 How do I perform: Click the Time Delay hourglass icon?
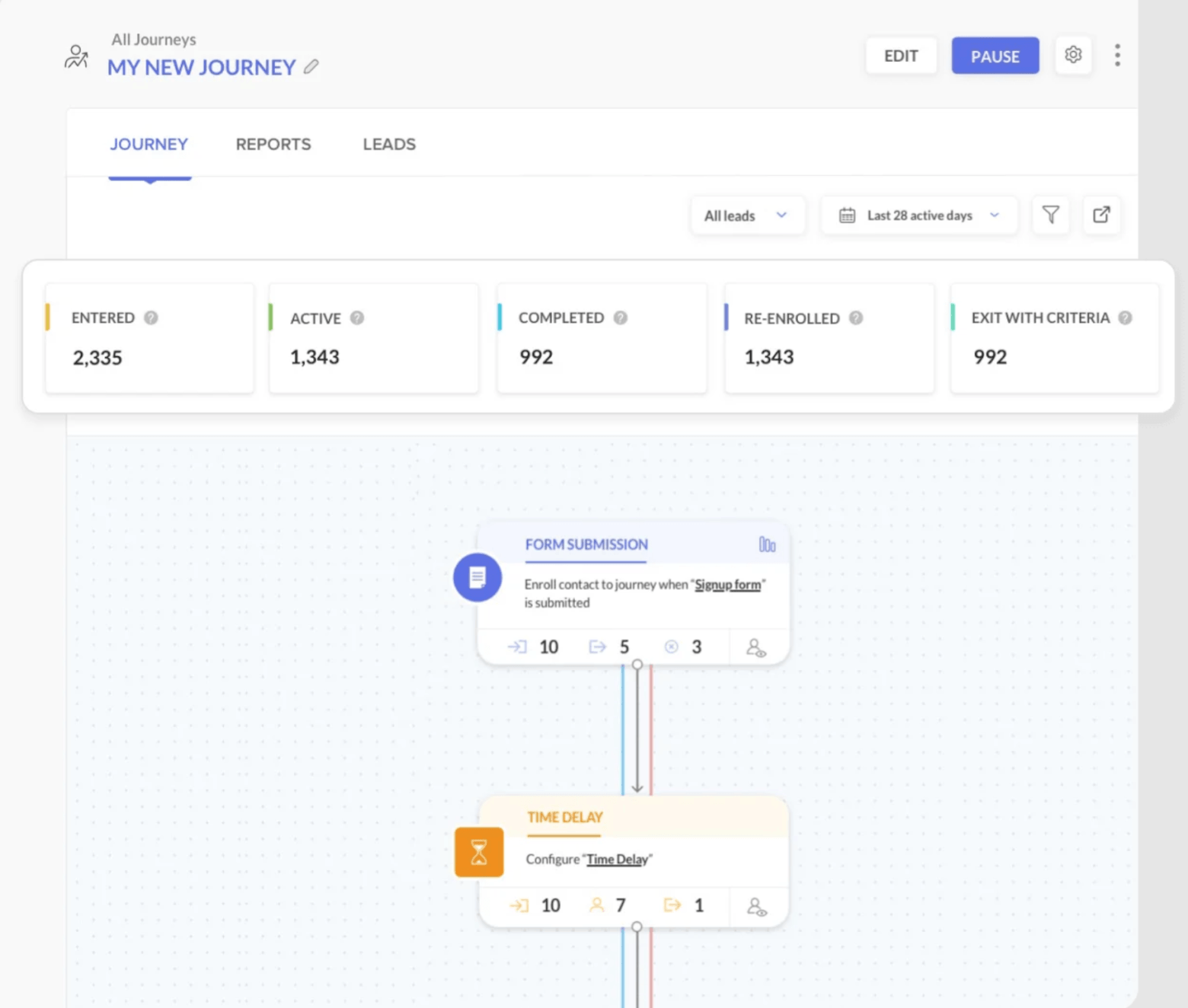tap(479, 852)
